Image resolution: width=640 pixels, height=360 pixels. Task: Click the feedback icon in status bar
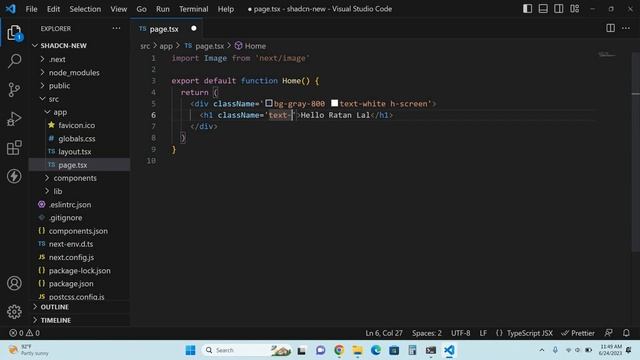(x=608, y=333)
